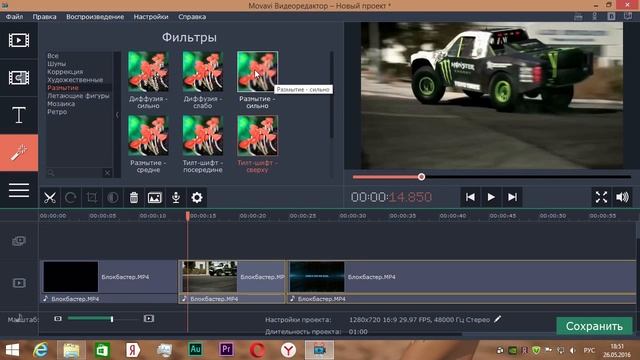This screenshot has width=640, height=360.
Task: Click the Crop tool icon
Action: point(92,198)
